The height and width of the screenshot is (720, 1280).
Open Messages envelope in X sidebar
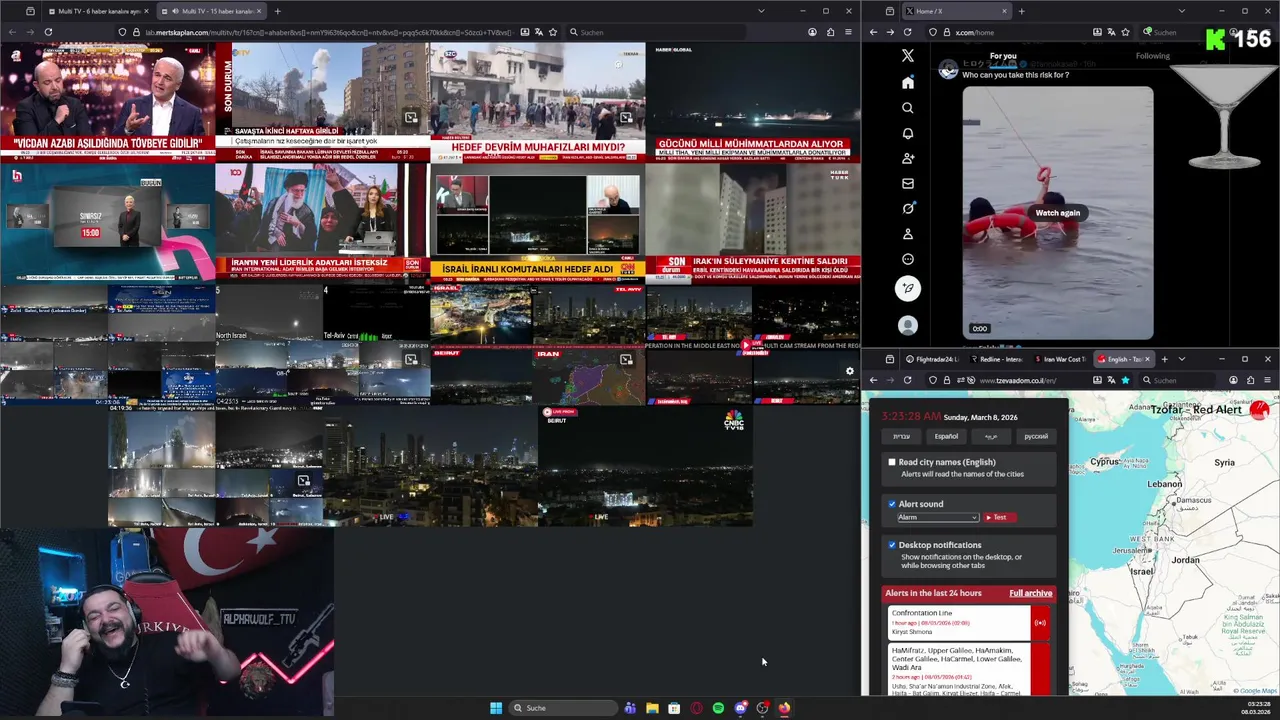point(907,183)
